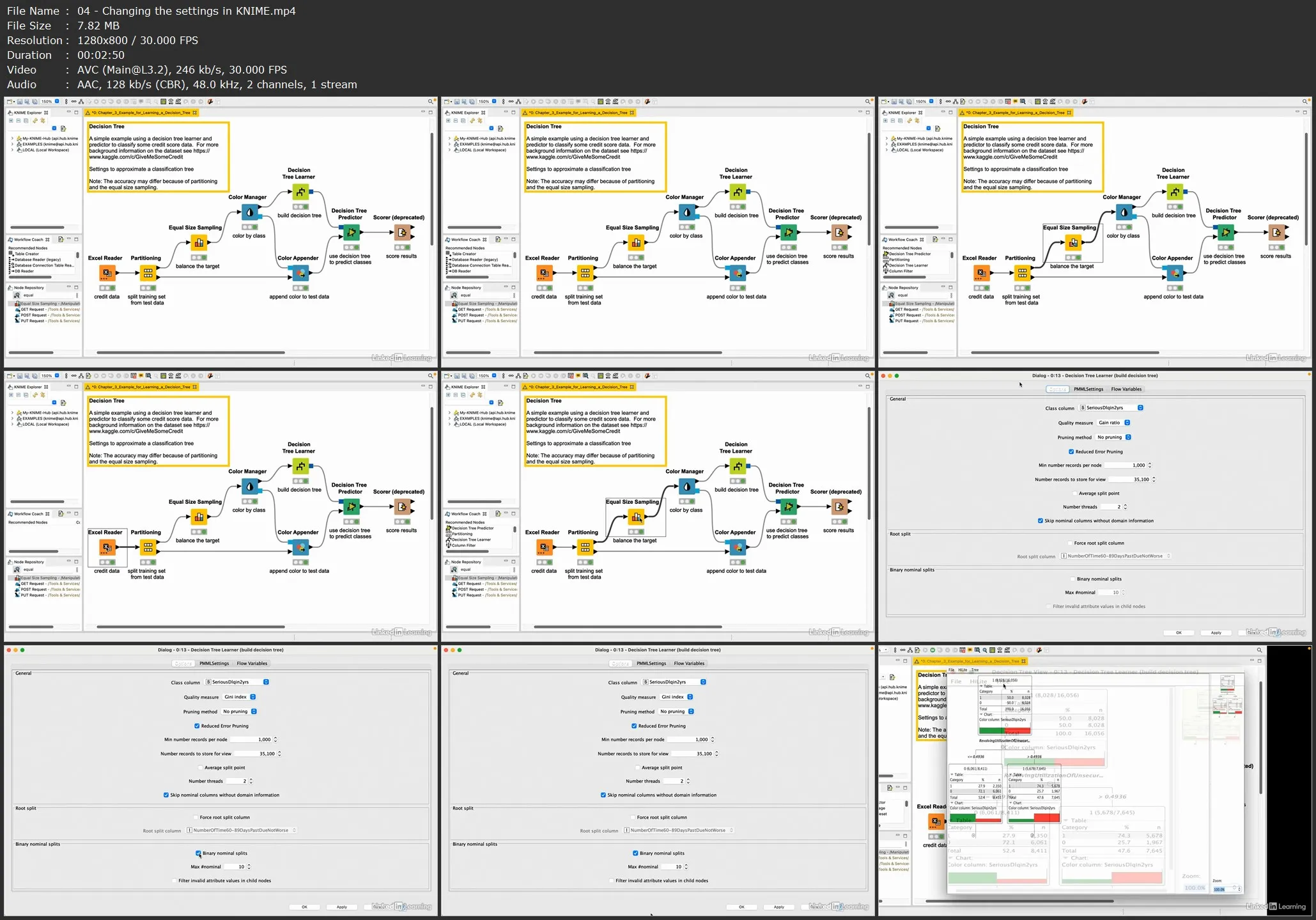Select Decision Tree Predictor node in first frame
This screenshot has height=920, width=1316.
(351, 232)
